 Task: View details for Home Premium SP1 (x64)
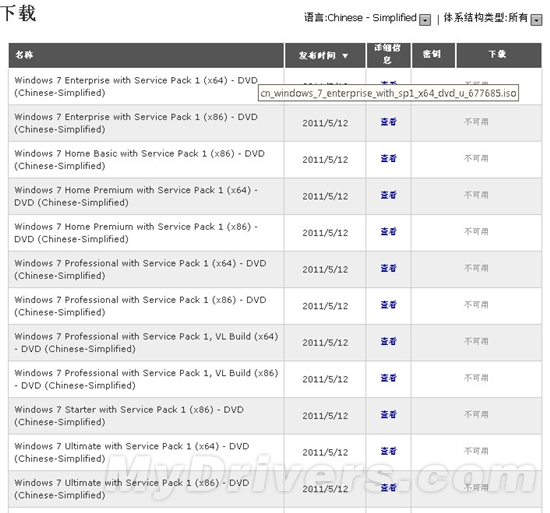389,195
